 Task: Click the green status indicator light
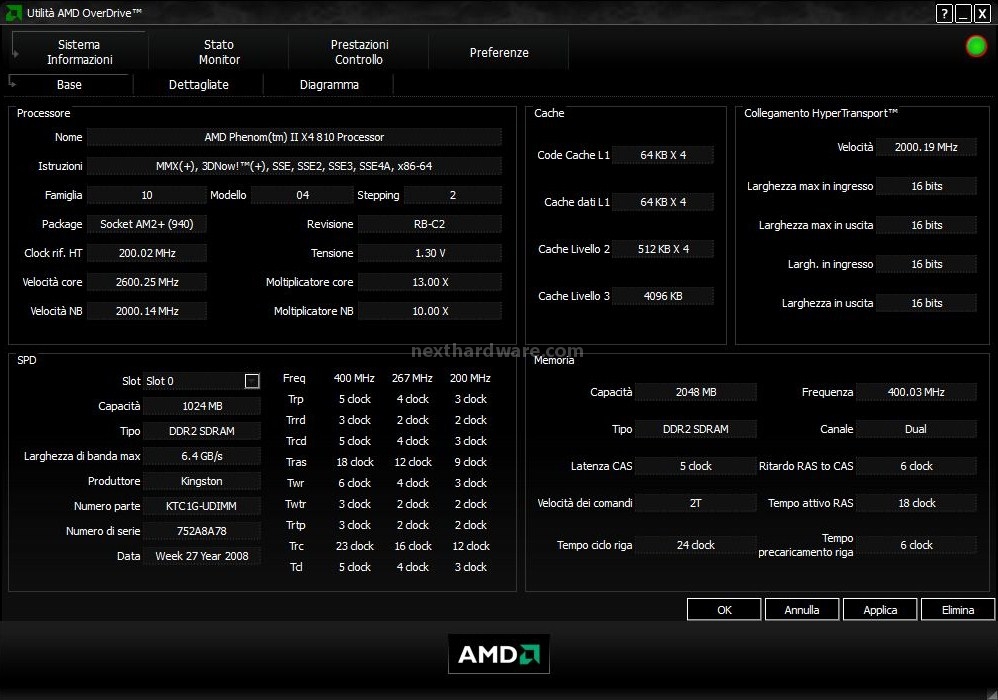click(976, 46)
